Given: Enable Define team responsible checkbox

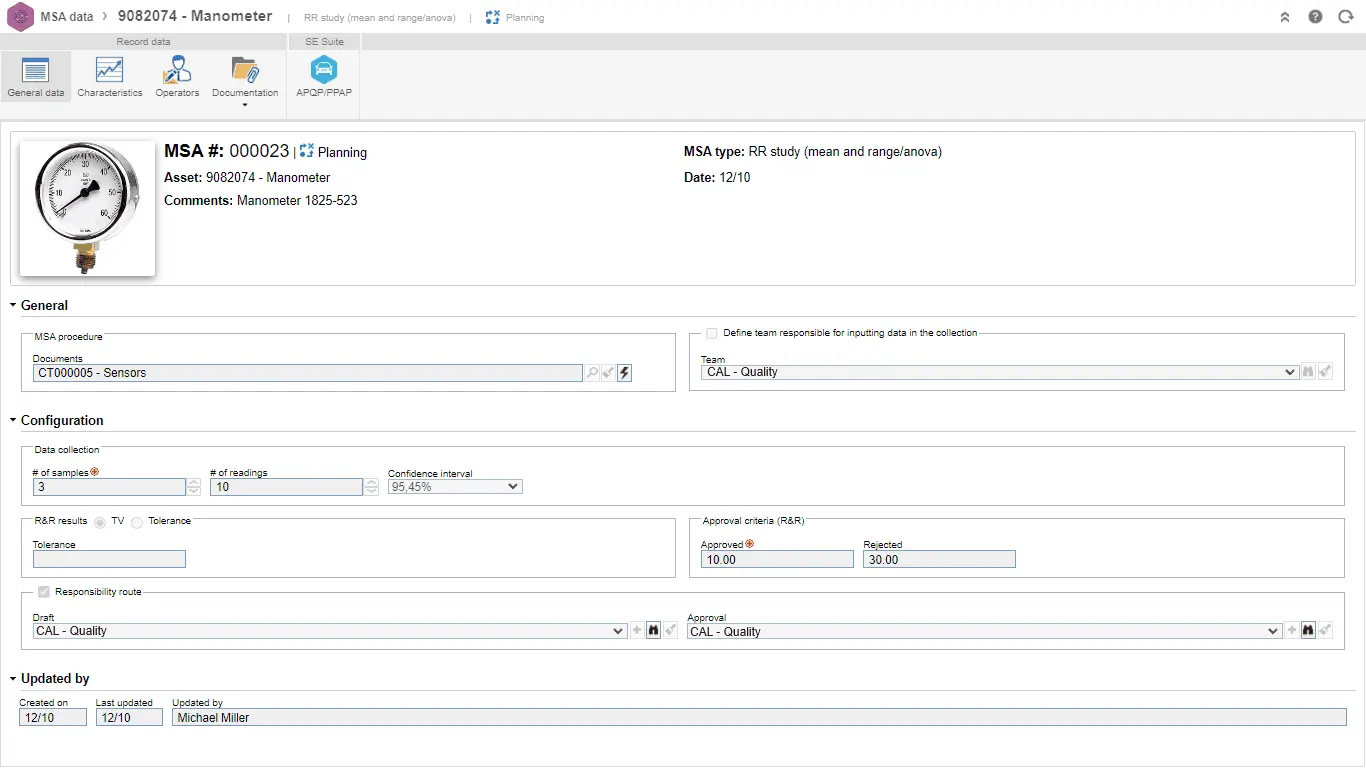Looking at the screenshot, I should (x=712, y=333).
